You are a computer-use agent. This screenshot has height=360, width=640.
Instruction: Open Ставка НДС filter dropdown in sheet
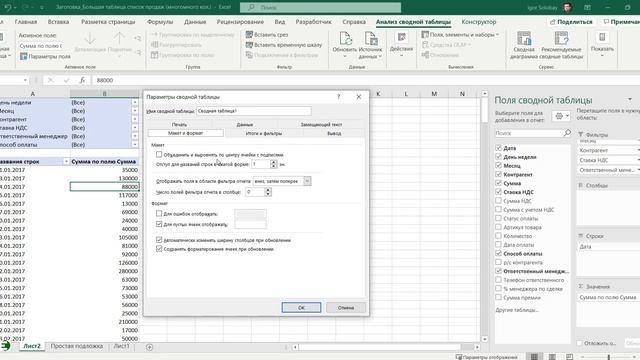(x=135, y=128)
